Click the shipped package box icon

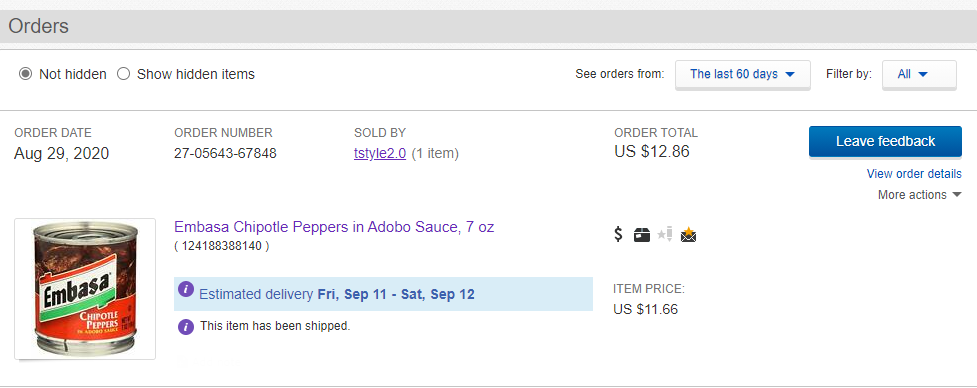[x=642, y=235]
